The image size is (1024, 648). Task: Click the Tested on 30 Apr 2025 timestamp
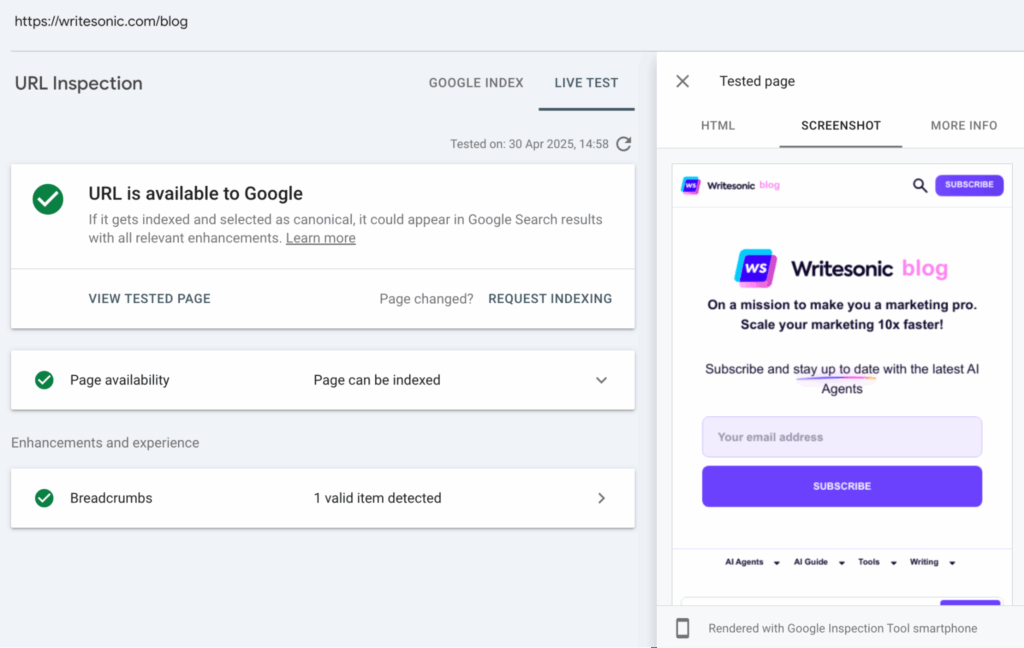click(529, 144)
